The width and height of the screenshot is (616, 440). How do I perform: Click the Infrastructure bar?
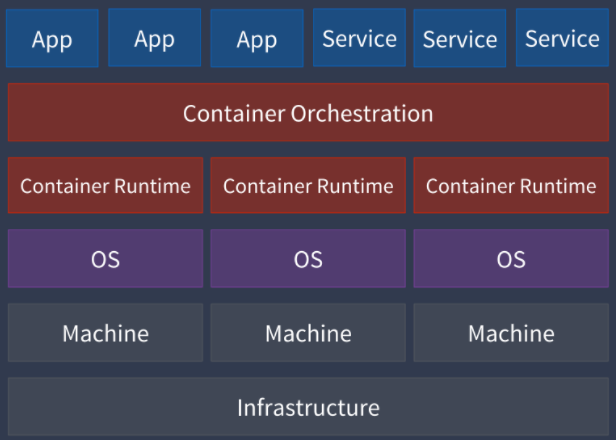[x=307, y=407]
